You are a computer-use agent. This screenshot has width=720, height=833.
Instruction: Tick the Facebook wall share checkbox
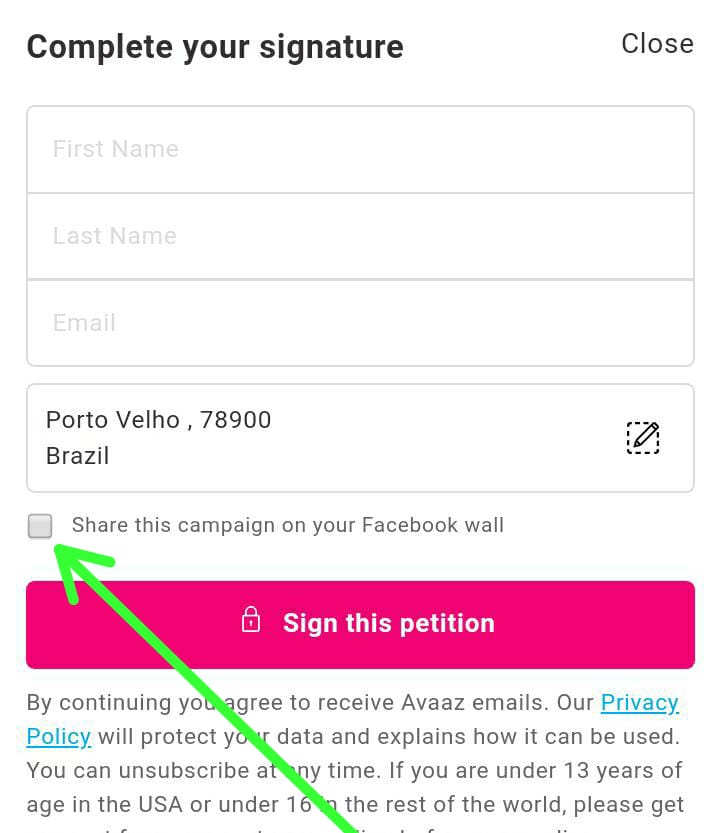(40, 526)
